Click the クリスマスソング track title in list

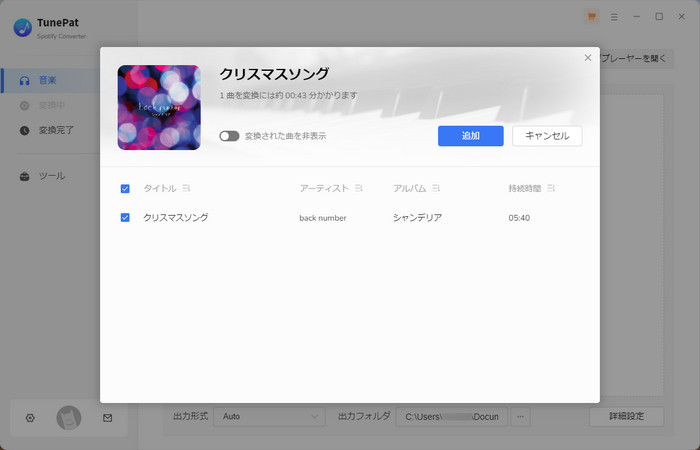175,217
